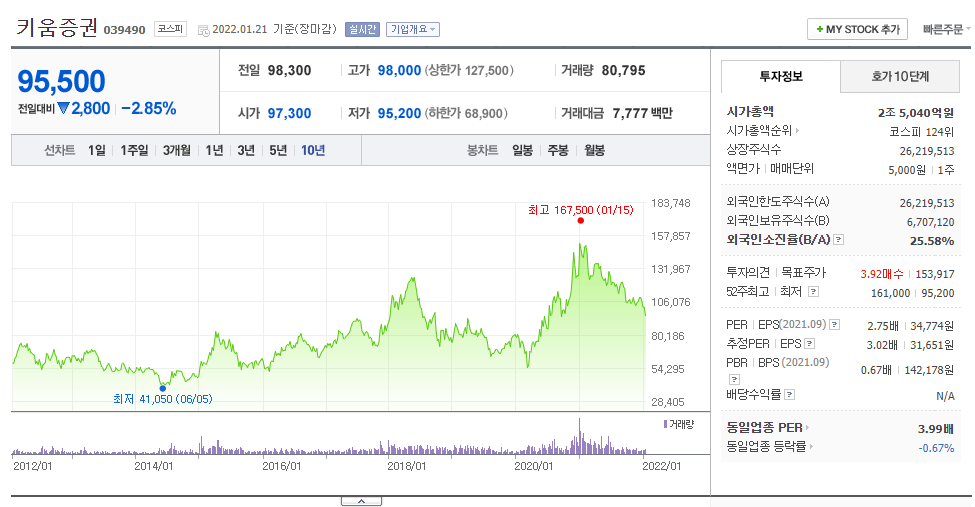Select the 3년 line chart period
The image size is (975, 507).
click(246, 150)
